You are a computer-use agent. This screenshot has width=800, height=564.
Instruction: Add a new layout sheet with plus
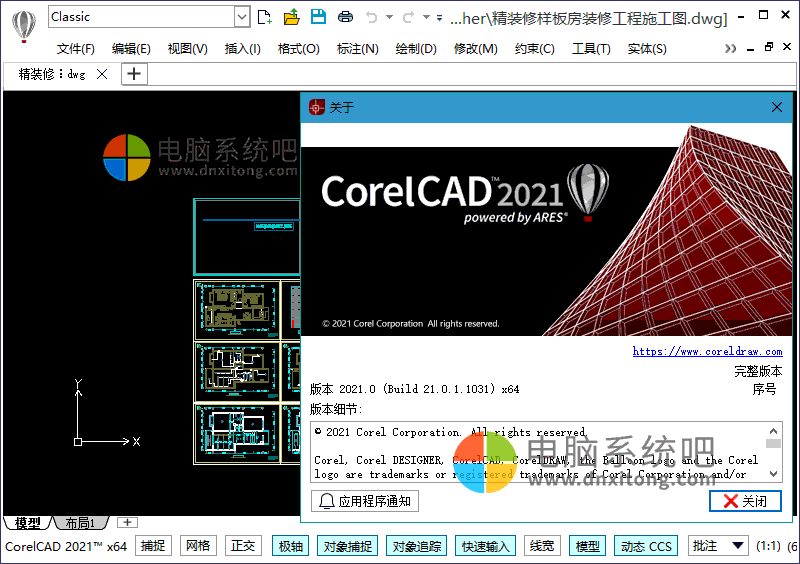point(127,522)
